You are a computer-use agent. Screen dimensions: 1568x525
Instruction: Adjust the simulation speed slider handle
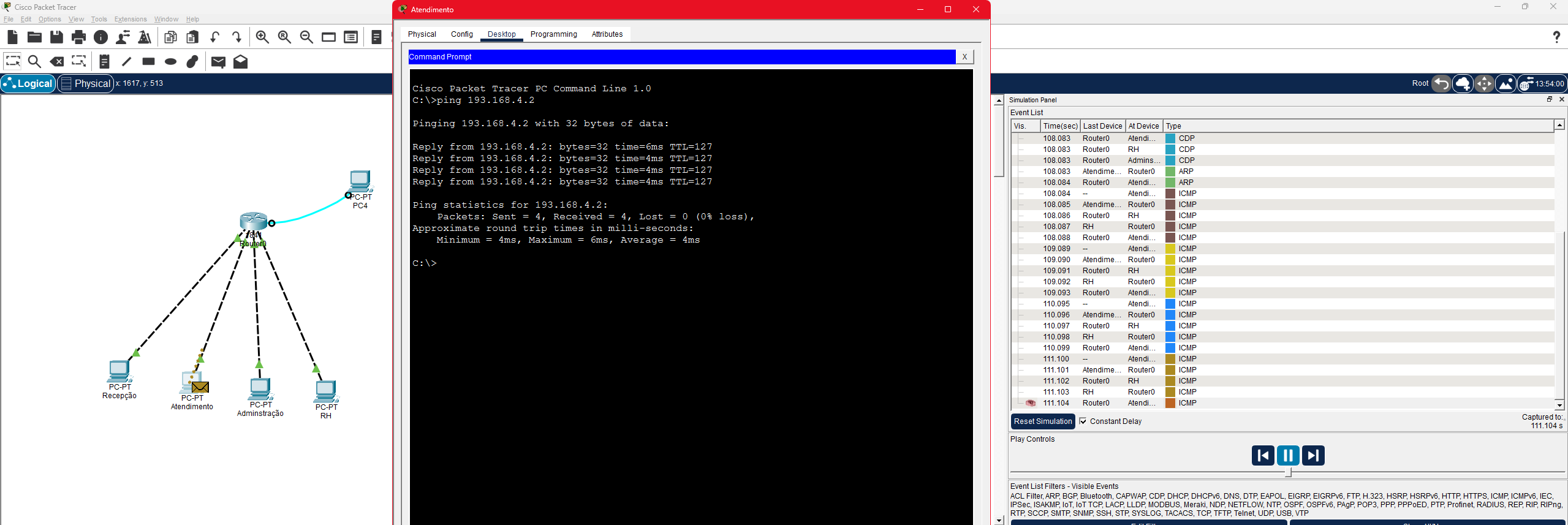[1288, 472]
